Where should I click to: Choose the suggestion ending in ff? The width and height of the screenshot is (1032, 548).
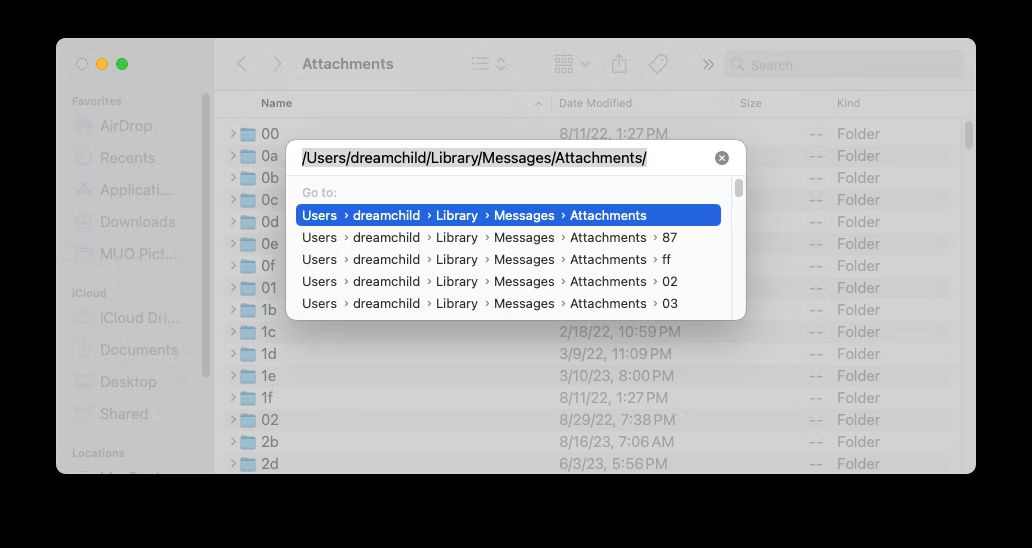[508, 259]
